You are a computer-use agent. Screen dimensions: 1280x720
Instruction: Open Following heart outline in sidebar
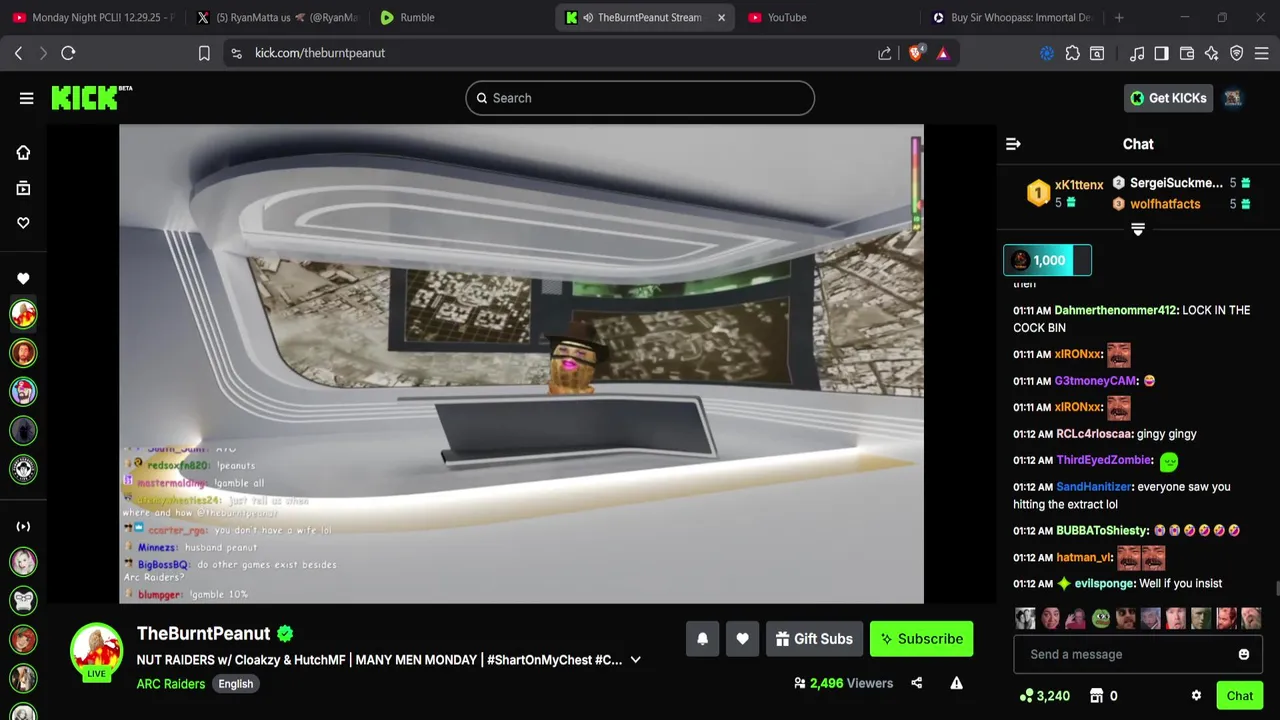(23, 223)
